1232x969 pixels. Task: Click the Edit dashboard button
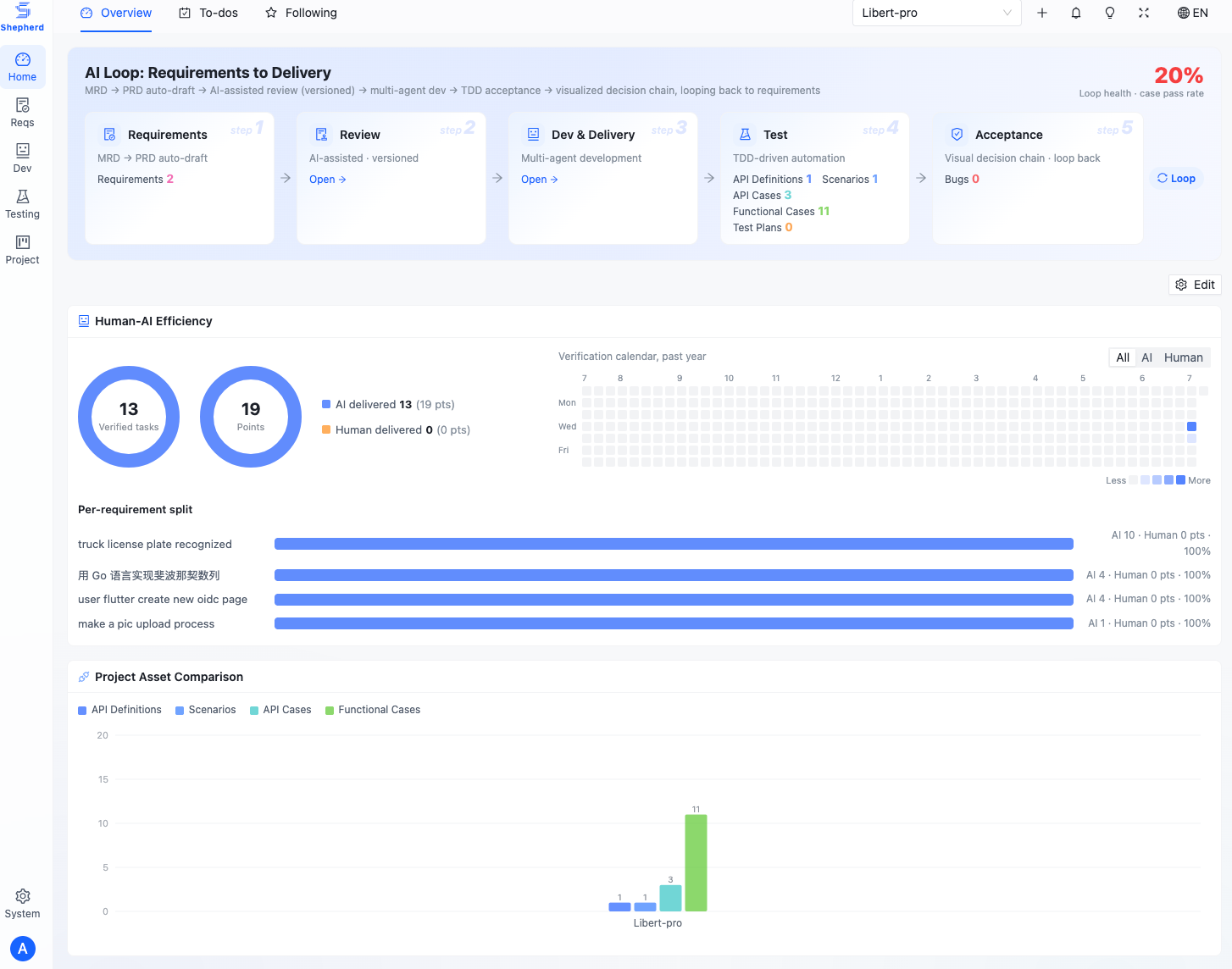(x=1195, y=285)
